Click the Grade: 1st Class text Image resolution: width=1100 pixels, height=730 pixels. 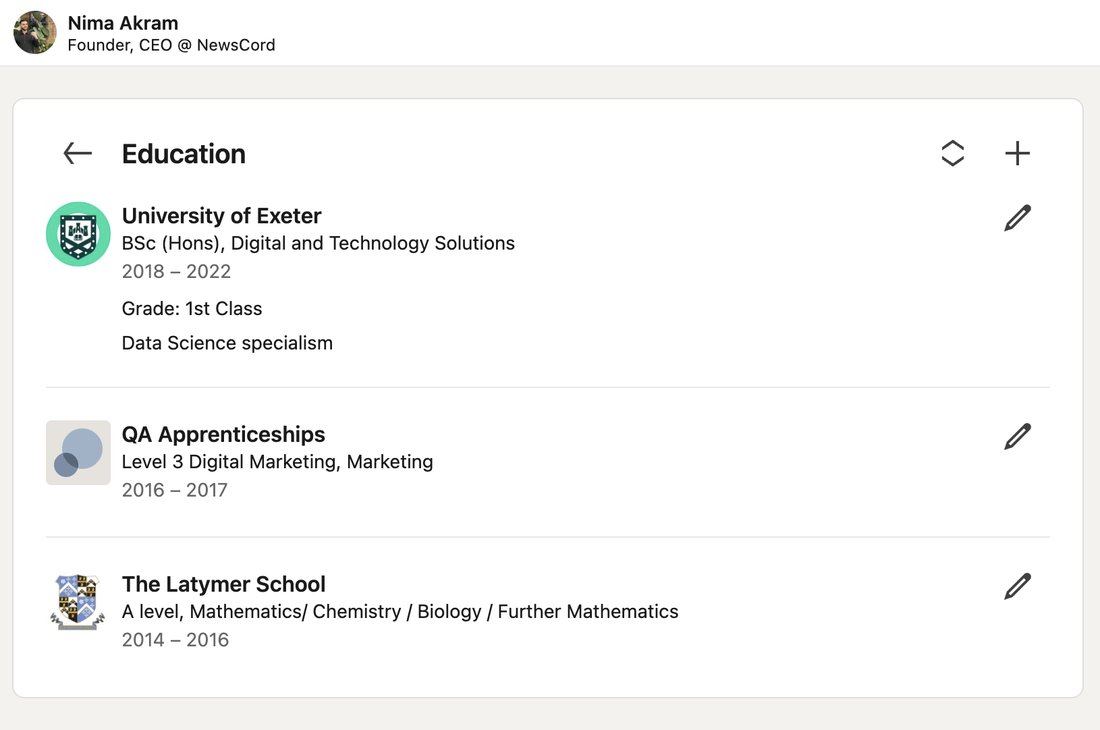click(x=192, y=309)
